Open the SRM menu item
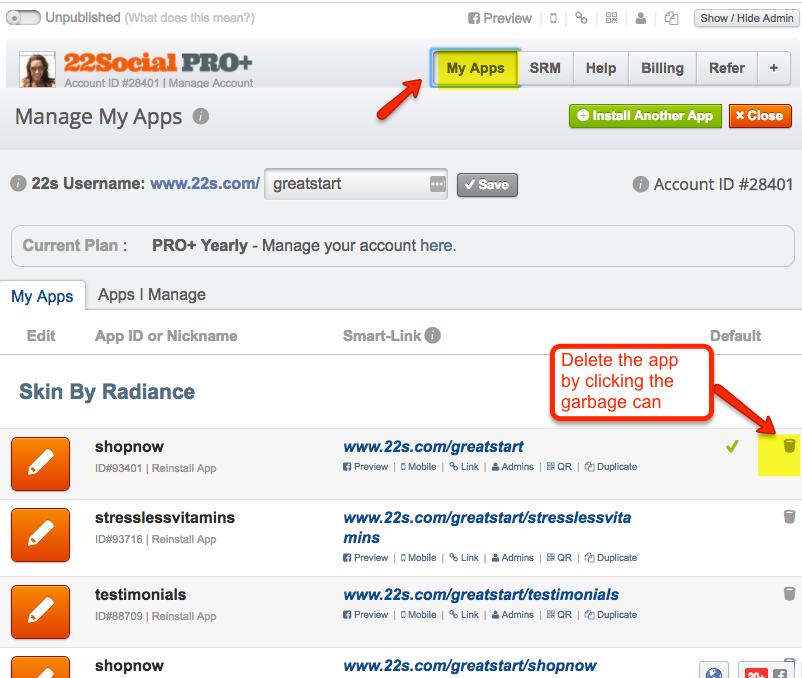Image resolution: width=802 pixels, height=678 pixels. coord(545,68)
